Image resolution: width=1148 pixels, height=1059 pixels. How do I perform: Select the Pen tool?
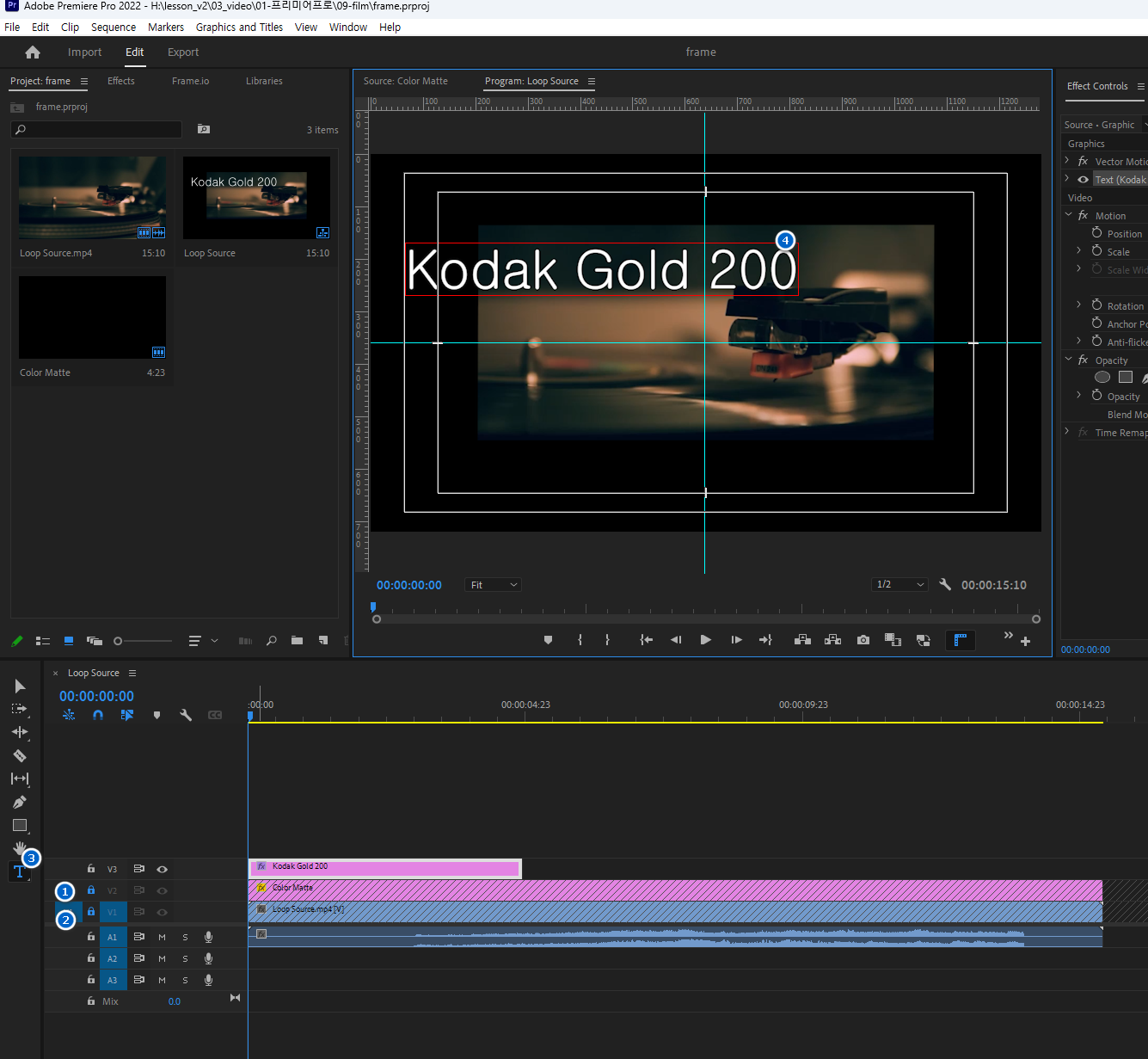click(20, 802)
